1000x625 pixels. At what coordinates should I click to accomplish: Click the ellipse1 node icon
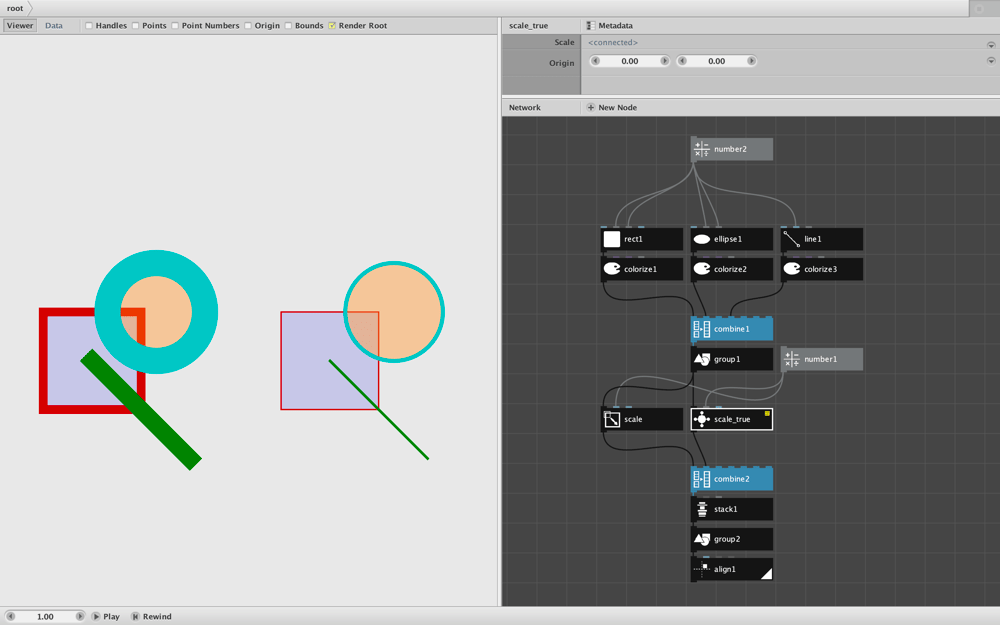pyautogui.click(x=702, y=239)
